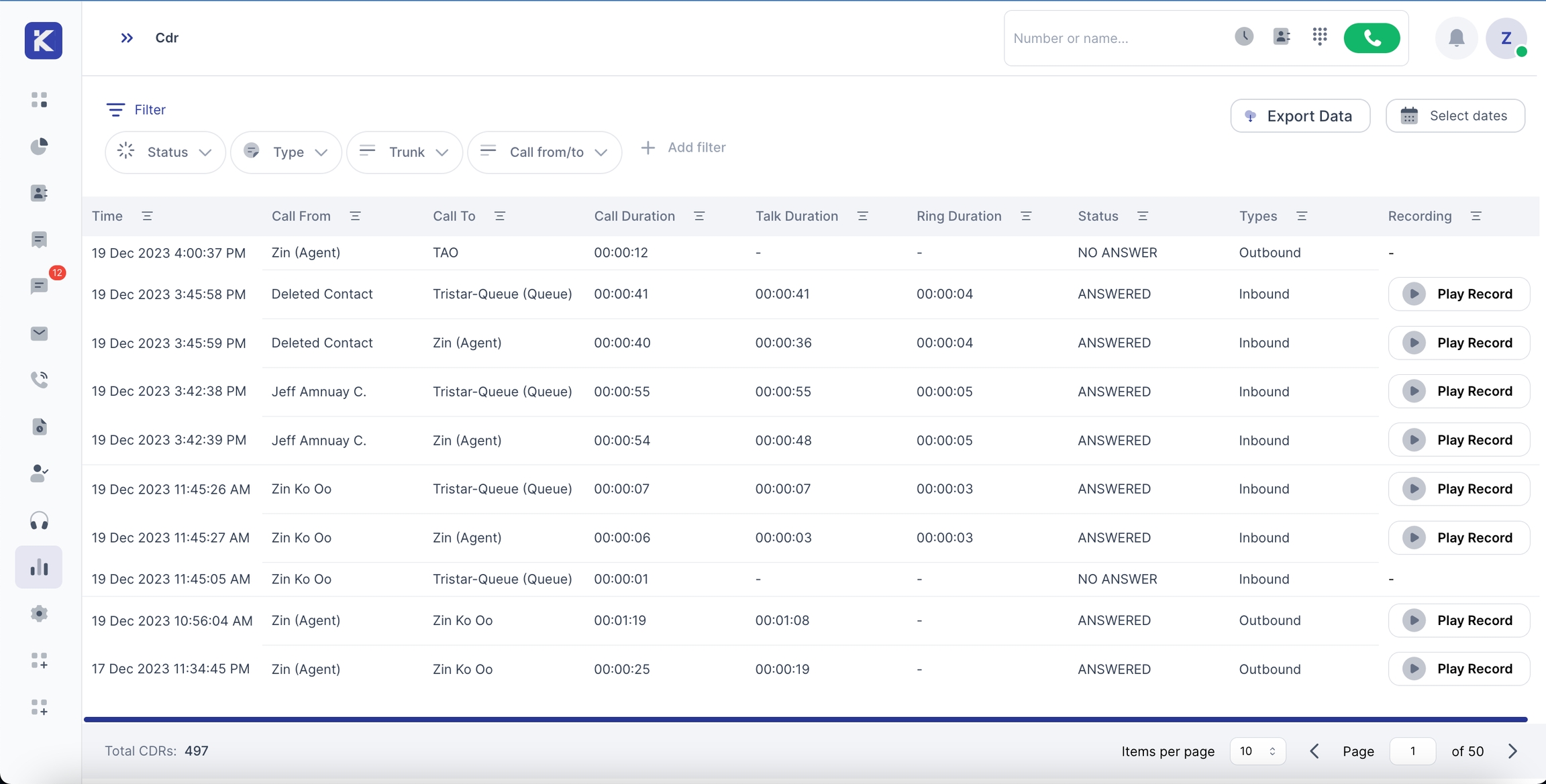The image size is (1546, 784).
Task: Open email envelope icon in sidebar
Action: click(39, 333)
